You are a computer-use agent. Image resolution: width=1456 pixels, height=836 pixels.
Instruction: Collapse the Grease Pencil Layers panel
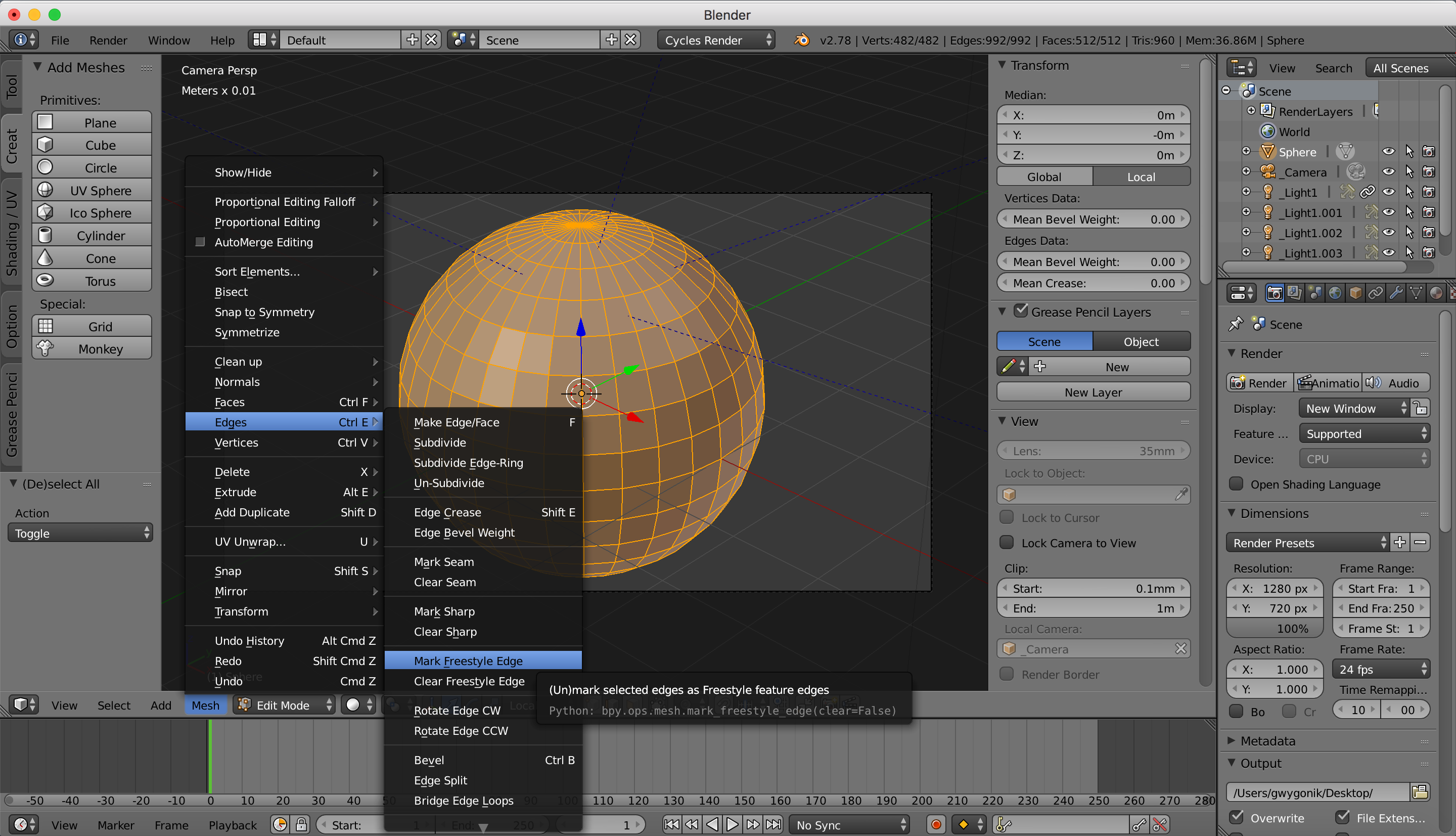point(1002,312)
